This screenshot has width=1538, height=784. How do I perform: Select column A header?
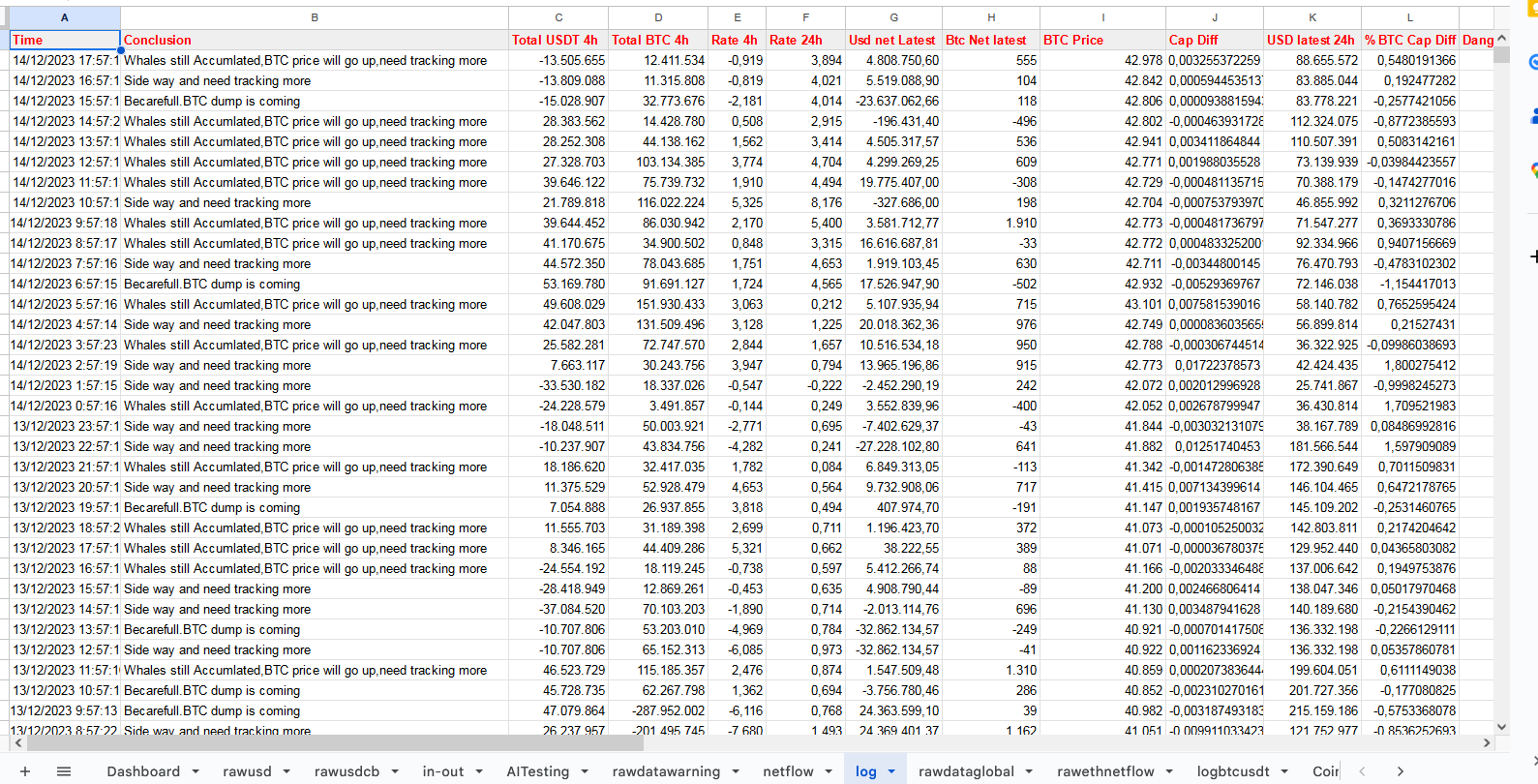[x=65, y=17]
